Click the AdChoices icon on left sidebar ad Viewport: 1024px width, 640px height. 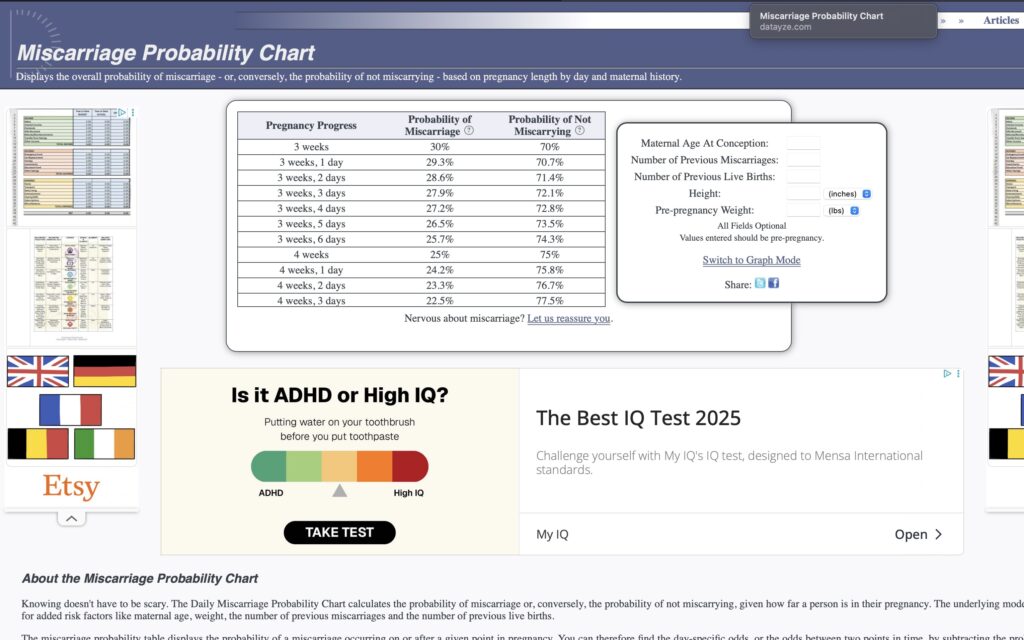pos(122,113)
